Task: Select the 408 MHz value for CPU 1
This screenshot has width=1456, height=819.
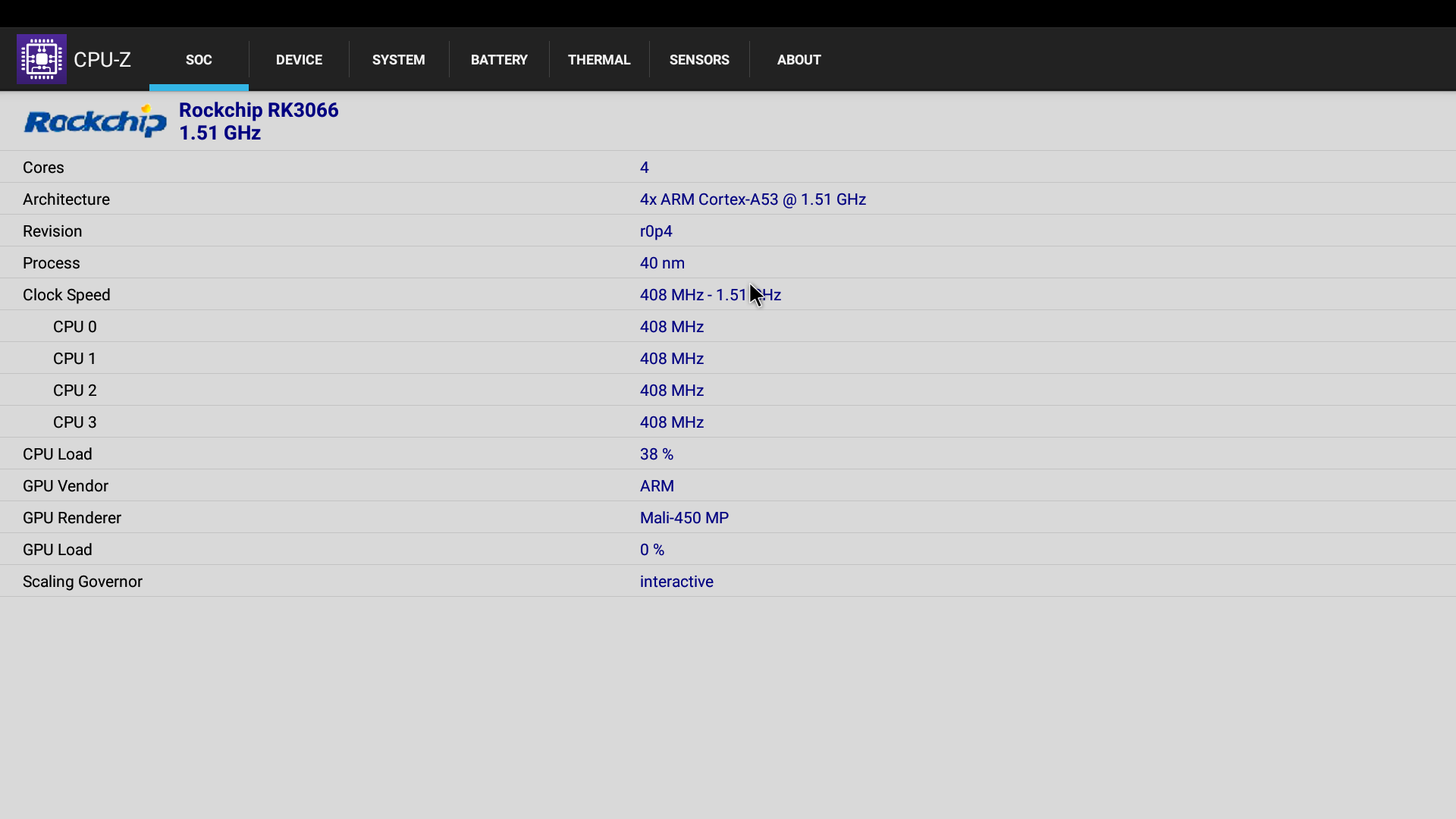Action: (x=672, y=359)
